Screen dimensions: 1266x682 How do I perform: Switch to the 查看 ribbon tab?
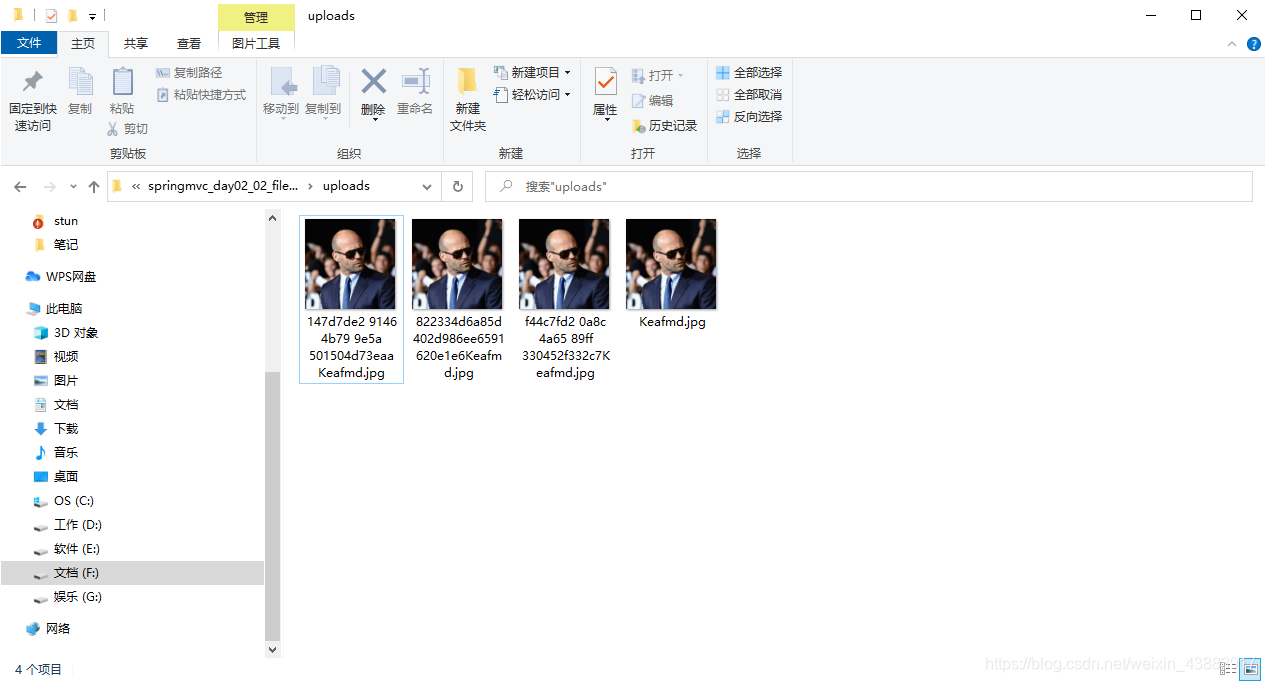click(189, 43)
